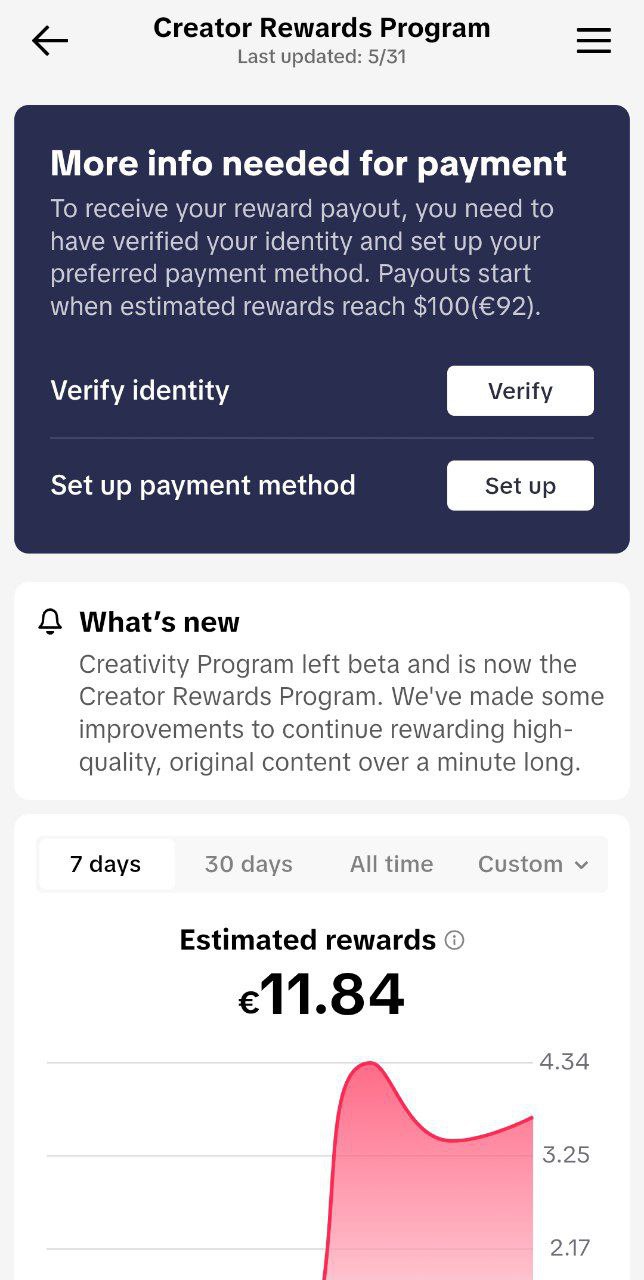644x1280 pixels.
Task: Click the Last updated 5/31 text
Action: pyautogui.click(x=322, y=57)
